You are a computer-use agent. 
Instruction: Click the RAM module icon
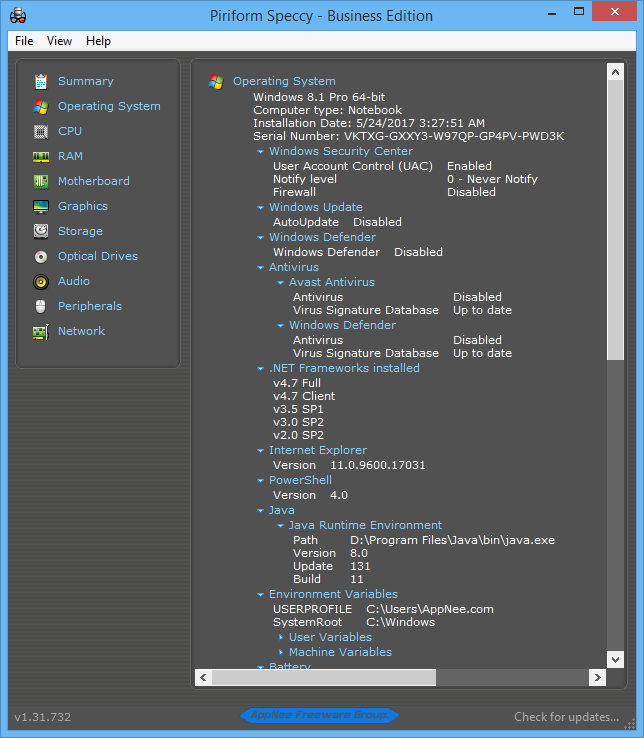point(41,156)
